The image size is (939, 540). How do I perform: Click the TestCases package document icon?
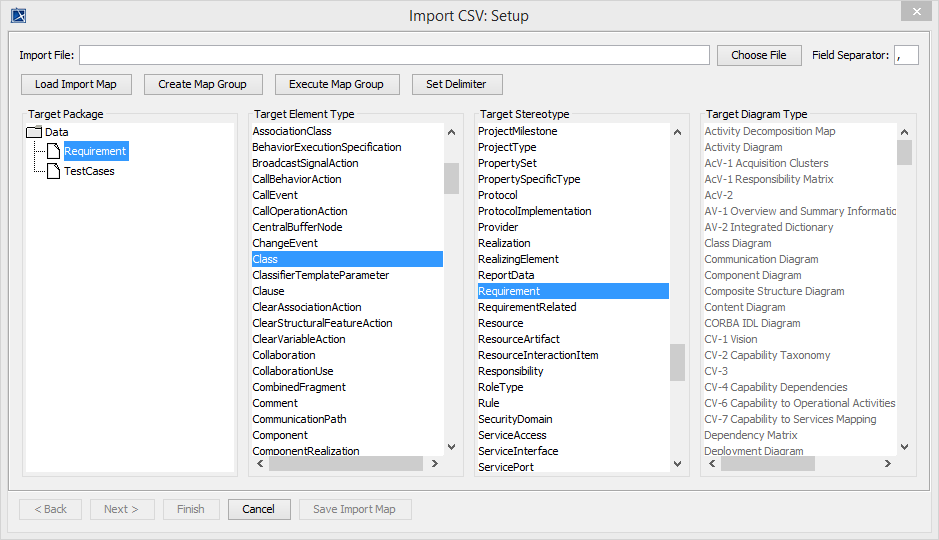pos(54,171)
